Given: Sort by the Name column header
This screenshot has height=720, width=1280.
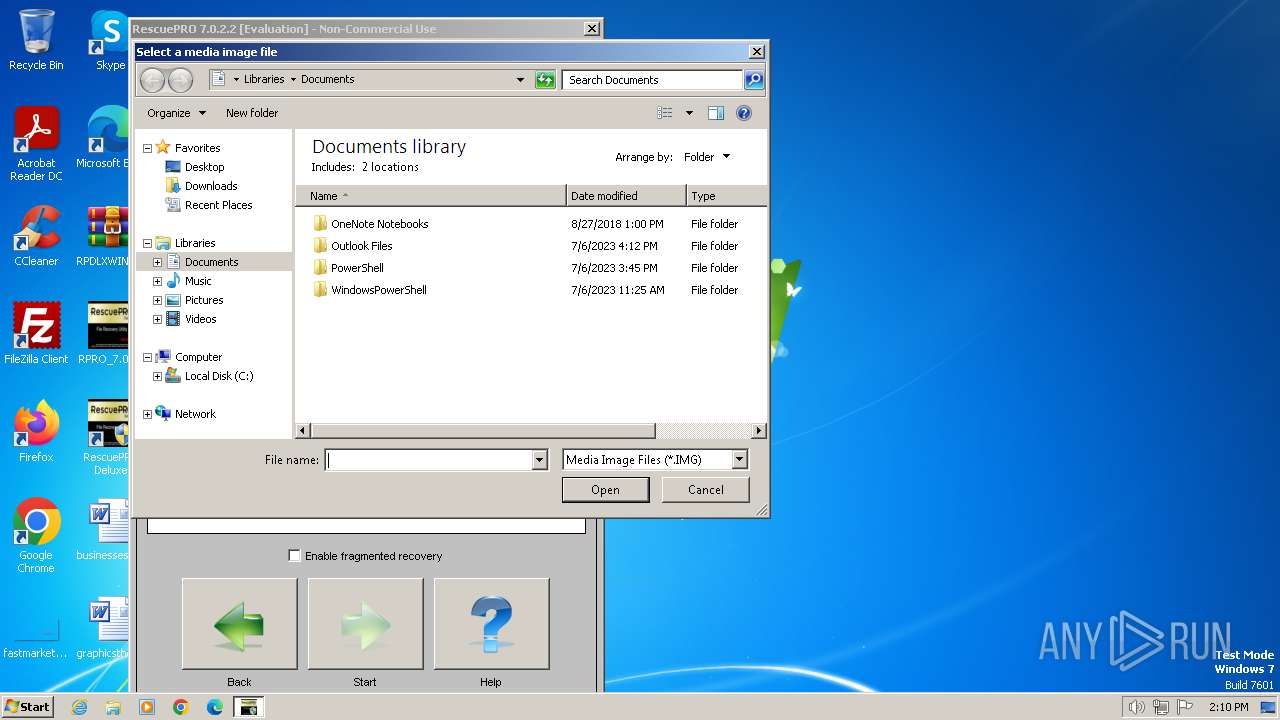Looking at the screenshot, I should click(431, 196).
